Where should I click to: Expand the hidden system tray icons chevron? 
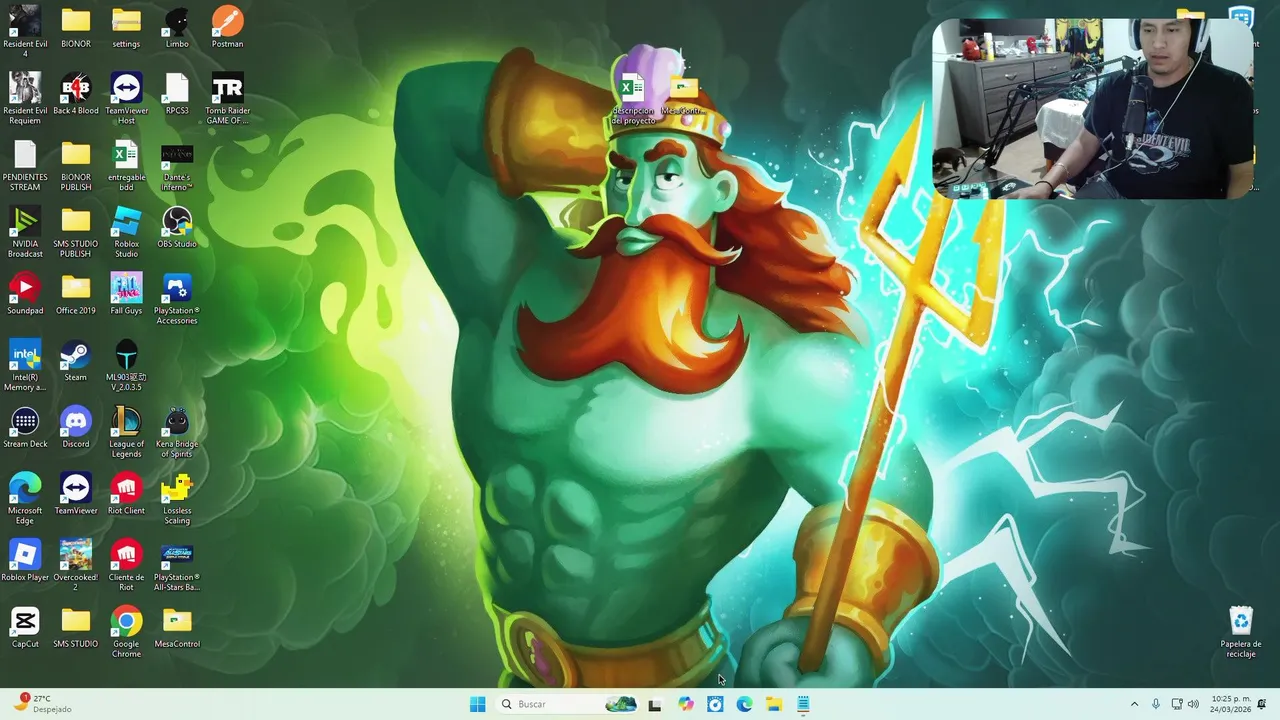[x=1134, y=704]
